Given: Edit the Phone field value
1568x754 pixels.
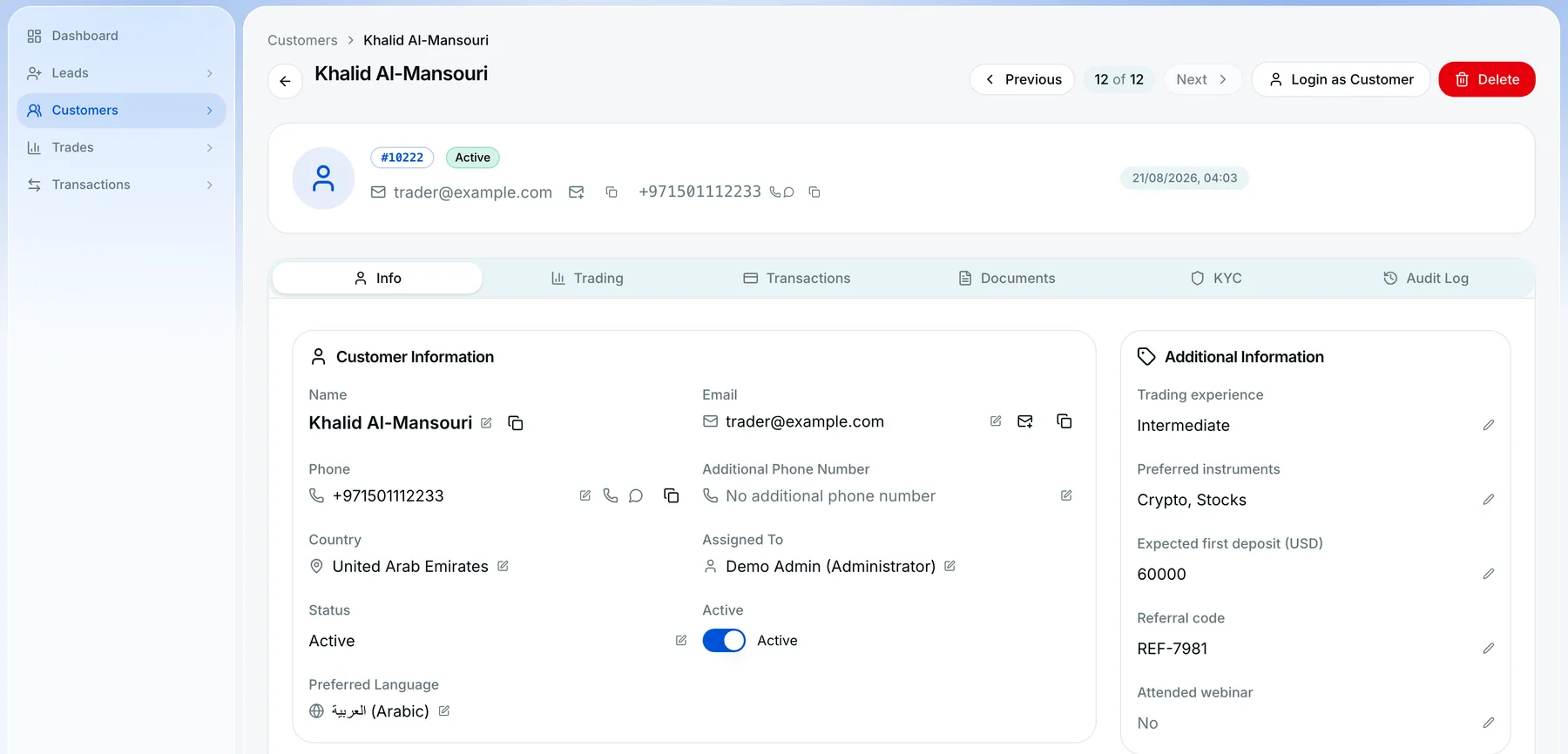Looking at the screenshot, I should 585,495.
